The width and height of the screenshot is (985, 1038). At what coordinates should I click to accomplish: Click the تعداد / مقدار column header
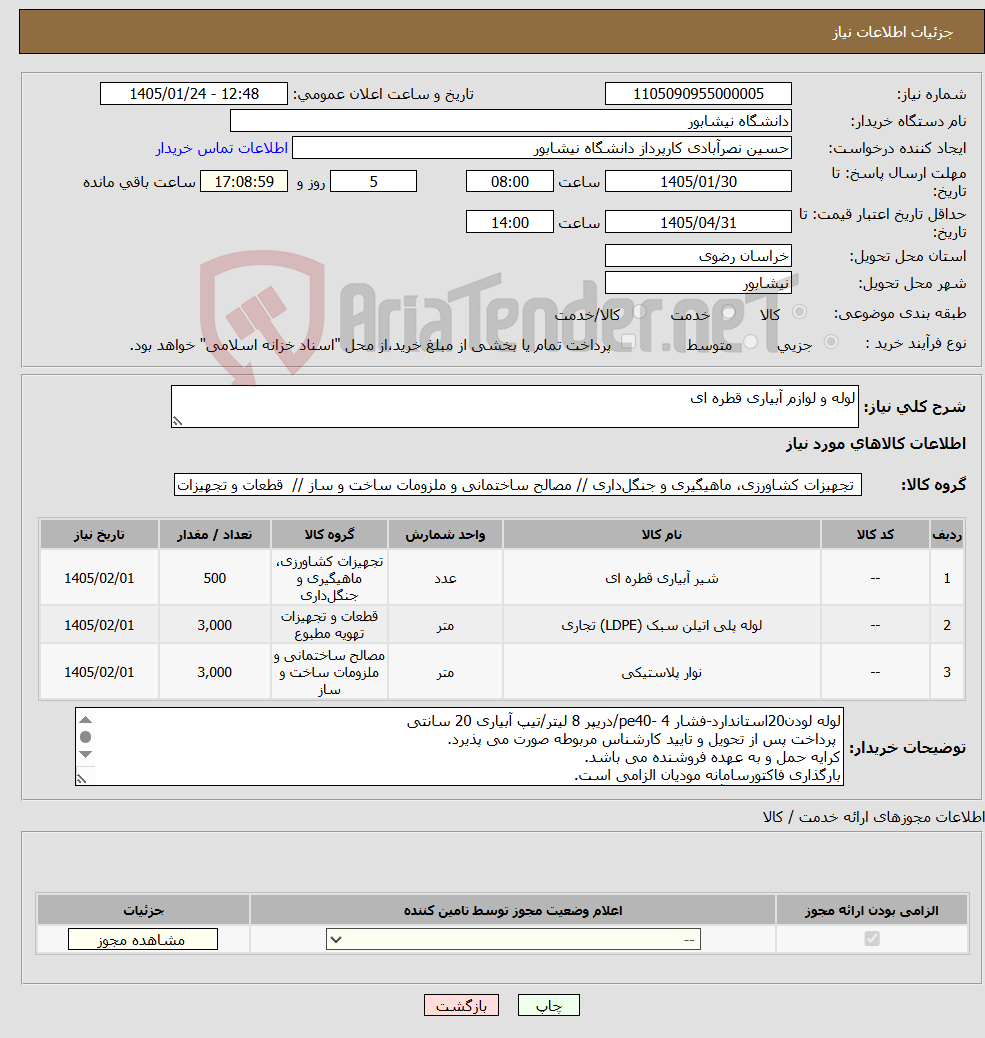click(x=214, y=534)
